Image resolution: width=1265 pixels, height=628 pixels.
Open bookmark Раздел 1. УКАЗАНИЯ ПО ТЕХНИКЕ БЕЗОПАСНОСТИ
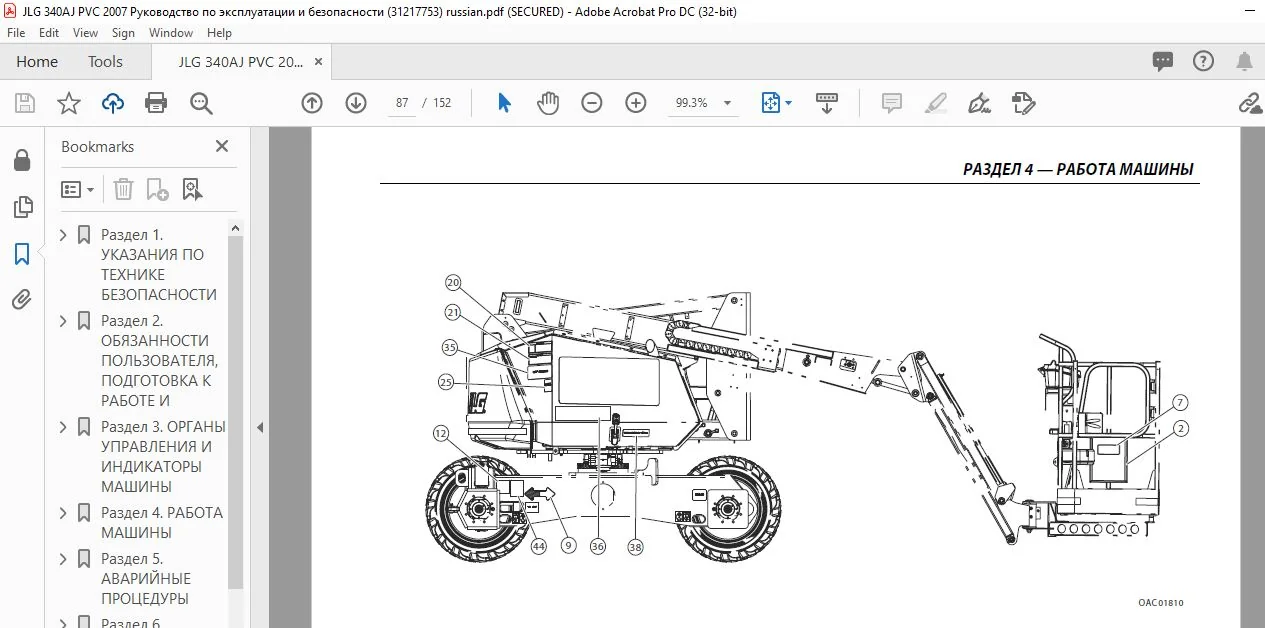coord(159,265)
